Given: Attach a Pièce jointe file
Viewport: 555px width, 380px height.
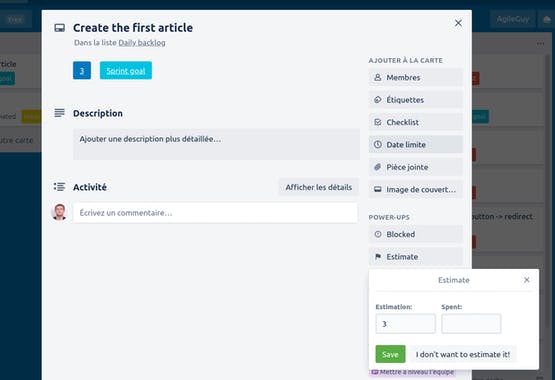Looking at the screenshot, I should 416,167.
